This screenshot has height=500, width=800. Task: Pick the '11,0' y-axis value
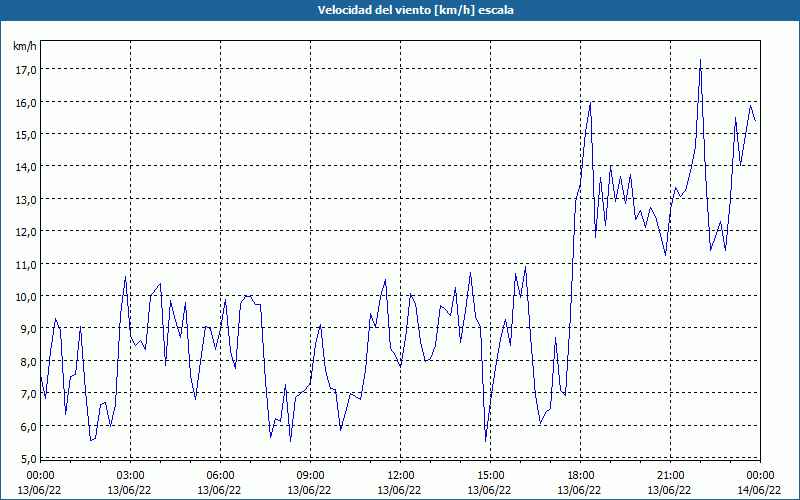[x=26, y=264]
